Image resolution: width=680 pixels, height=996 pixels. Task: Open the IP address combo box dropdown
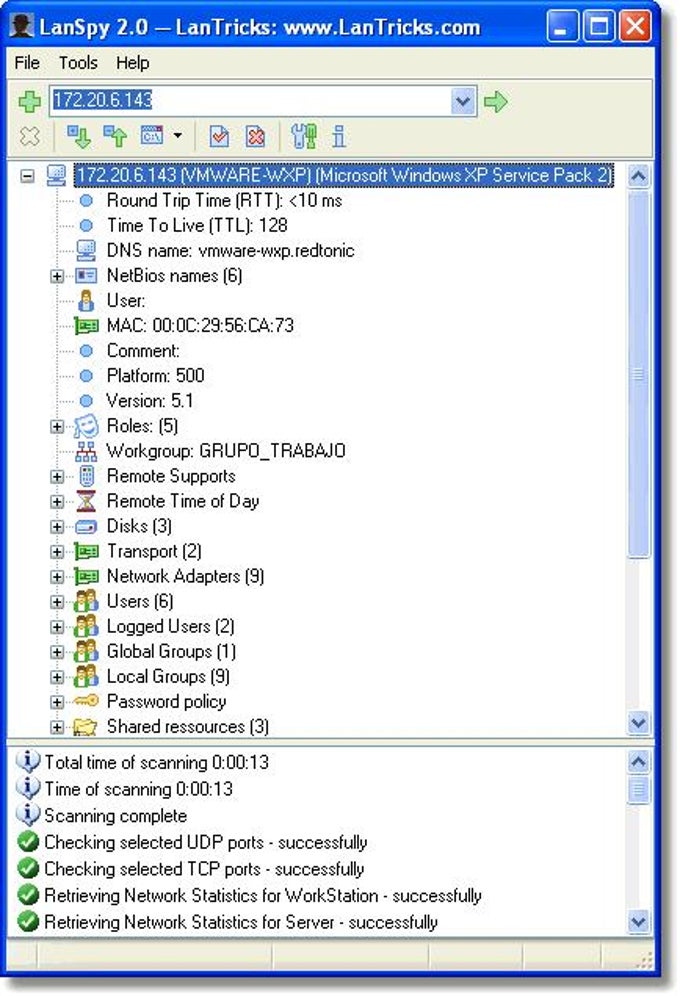click(x=463, y=100)
